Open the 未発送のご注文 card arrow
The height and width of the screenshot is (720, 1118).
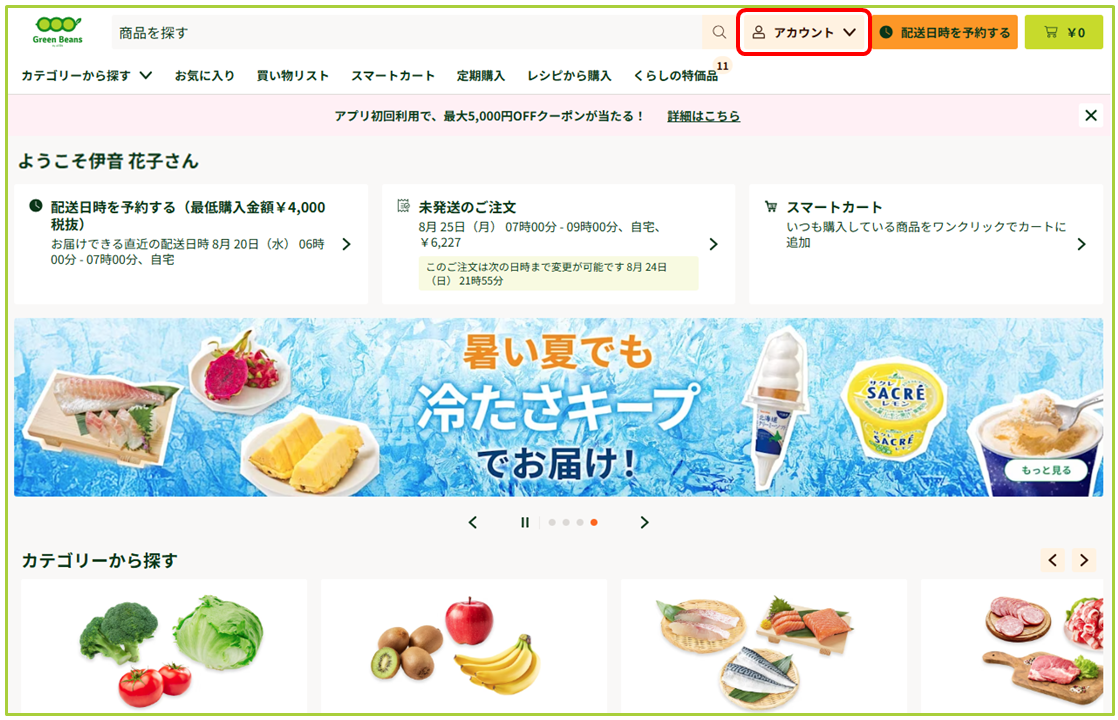713,244
